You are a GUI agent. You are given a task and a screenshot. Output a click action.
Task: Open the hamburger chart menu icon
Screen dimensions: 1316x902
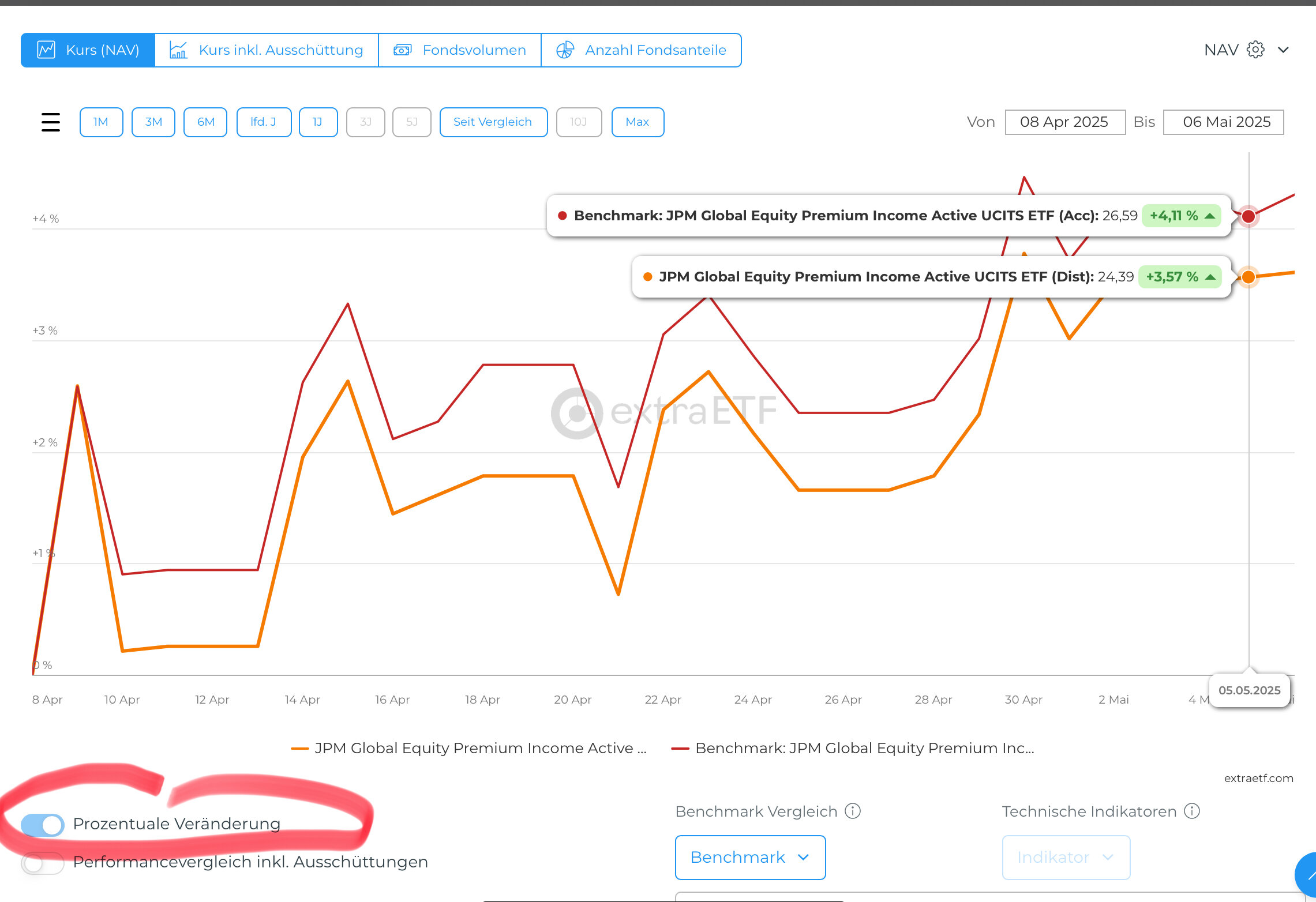click(x=51, y=122)
